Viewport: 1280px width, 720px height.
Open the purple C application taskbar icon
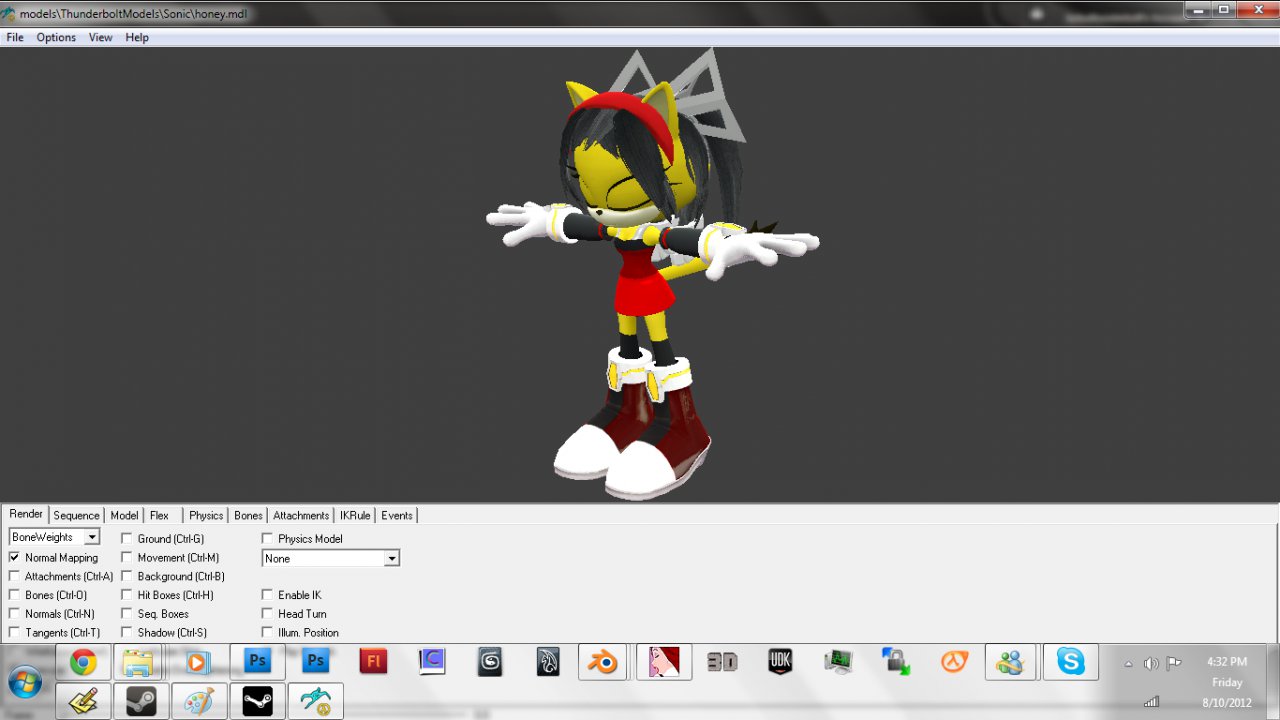(x=431, y=662)
